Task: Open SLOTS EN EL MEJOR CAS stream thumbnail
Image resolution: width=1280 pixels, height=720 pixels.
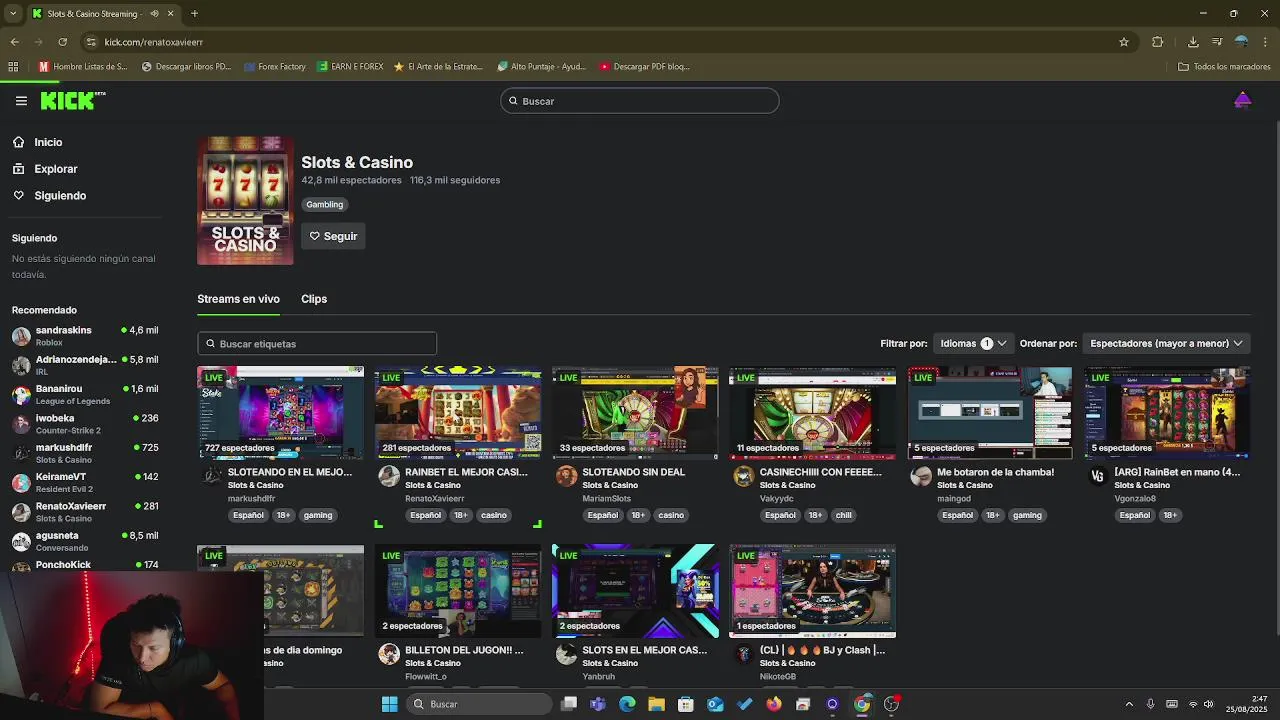Action: (635, 591)
